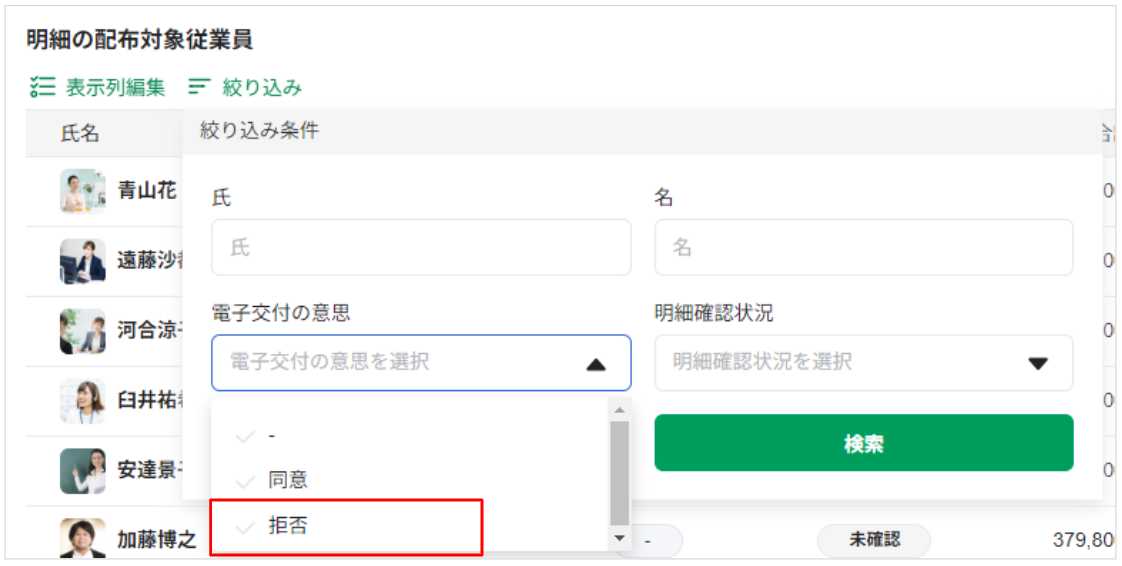1122x566 pixels.
Task: Select the 同意 option in list
Action: [x=410, y=480]
